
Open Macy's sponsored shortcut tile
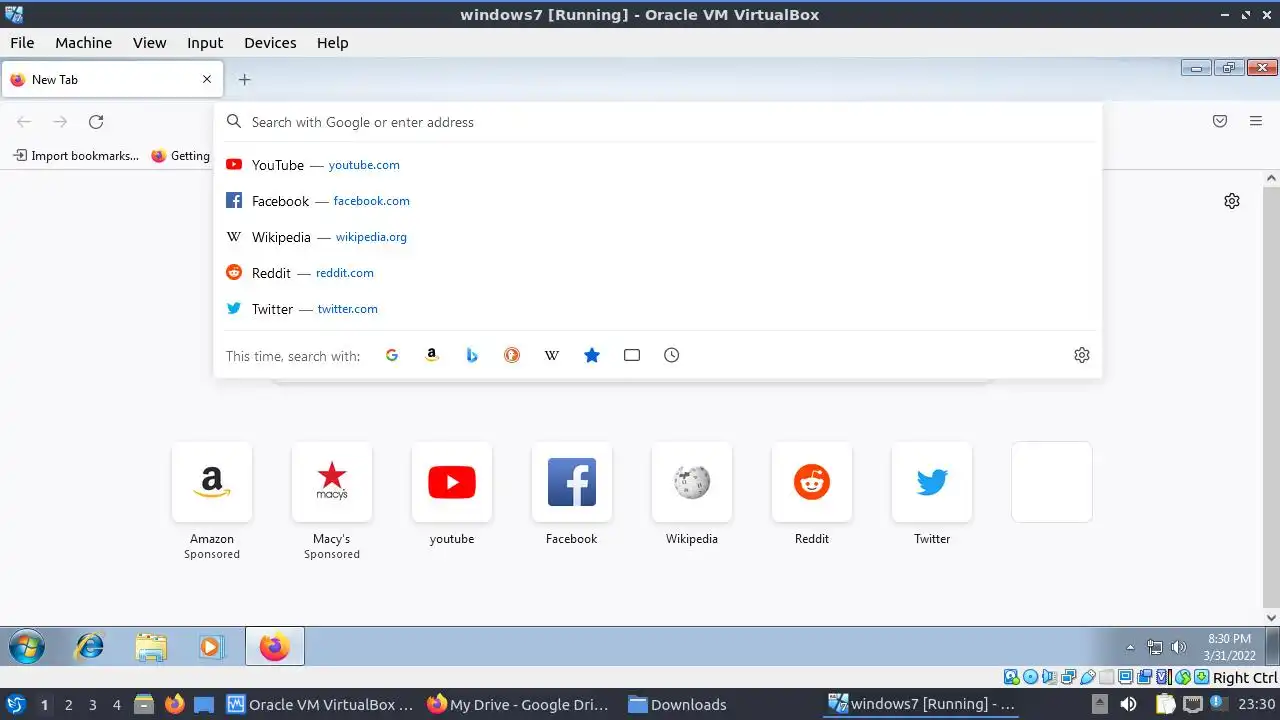click(332, 482)
